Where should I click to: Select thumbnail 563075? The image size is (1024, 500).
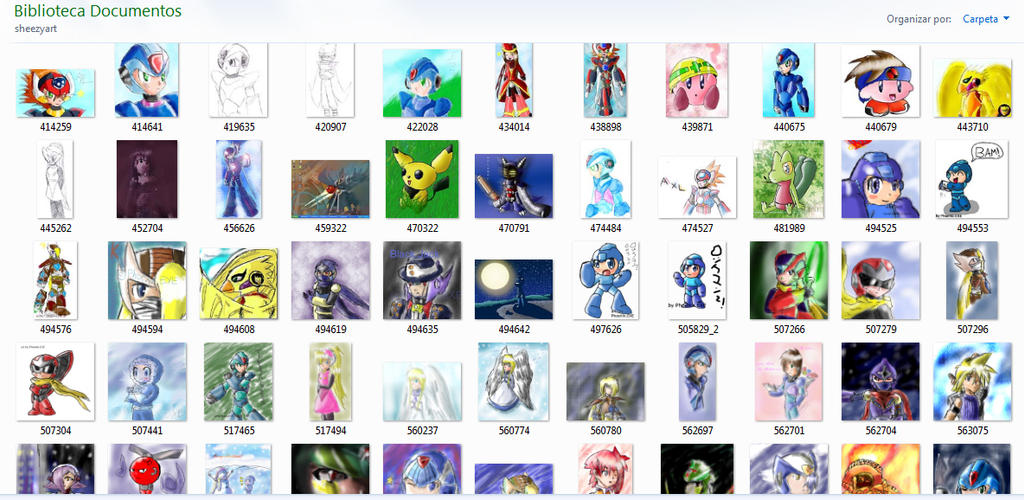972,382
